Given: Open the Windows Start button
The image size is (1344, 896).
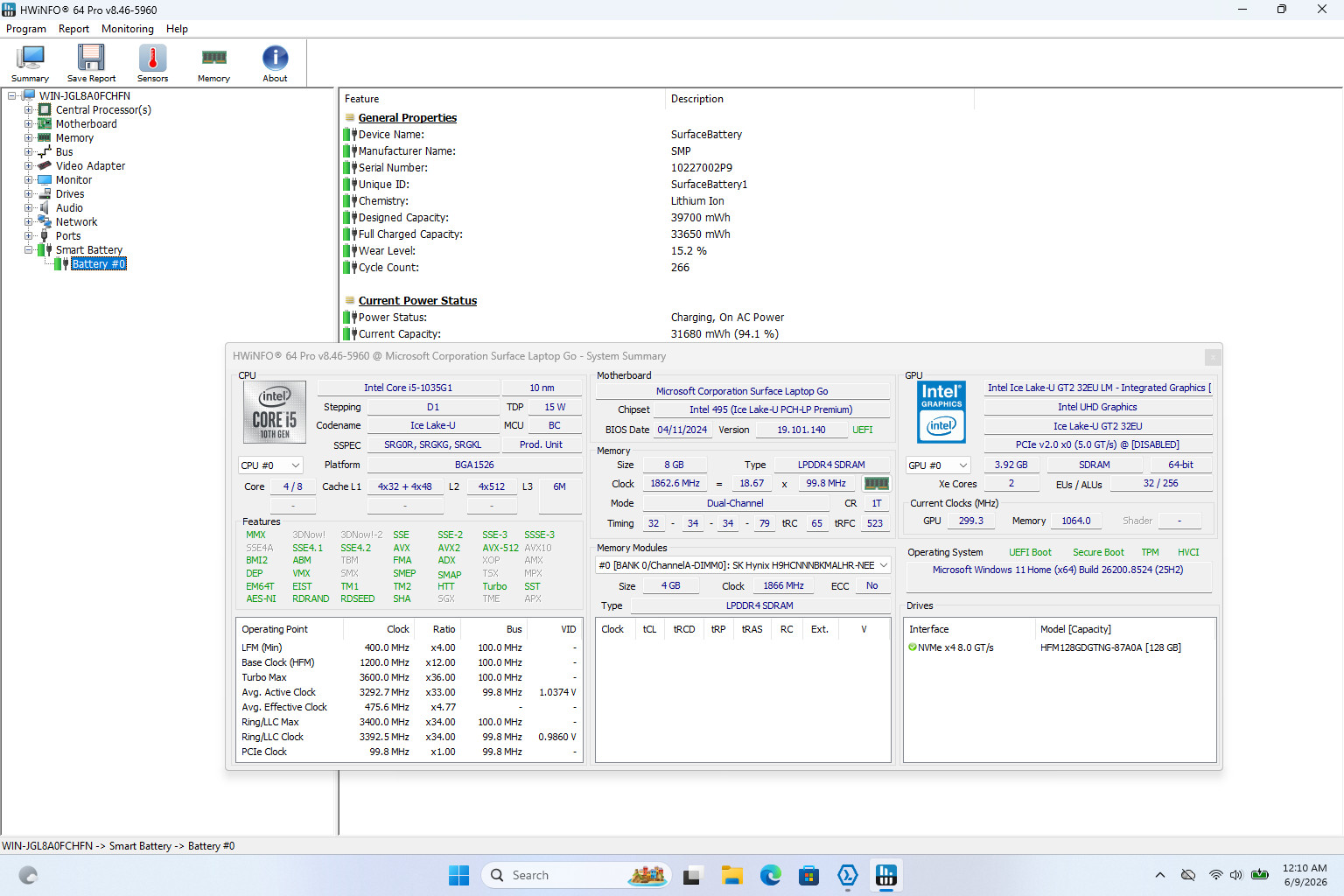Looking at the screenshot, I should 458,875.
